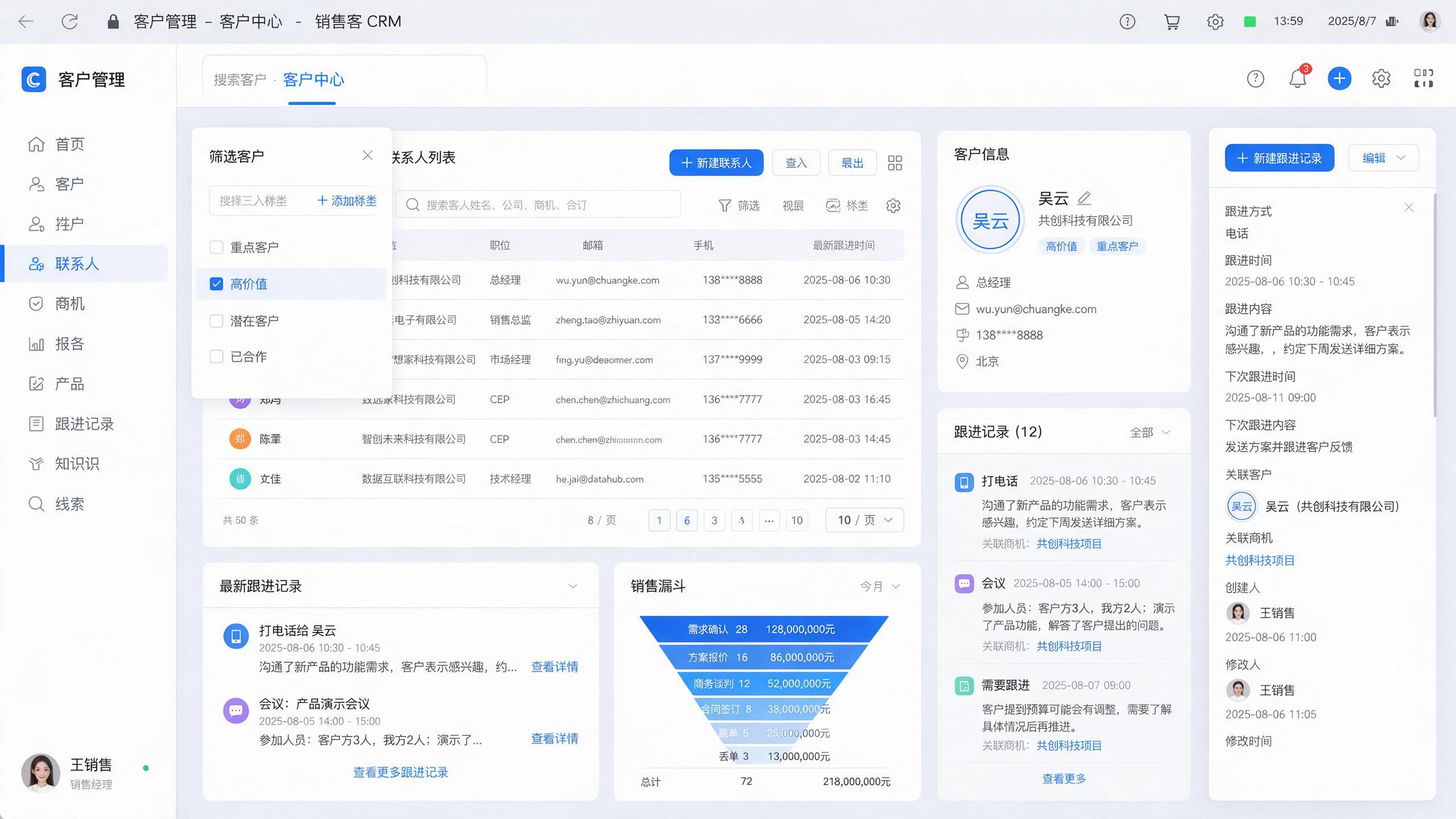The width and height of the screenshot is (1456, 819).
Task: Focus the contact search input field
Action: [x=539, y=205]
